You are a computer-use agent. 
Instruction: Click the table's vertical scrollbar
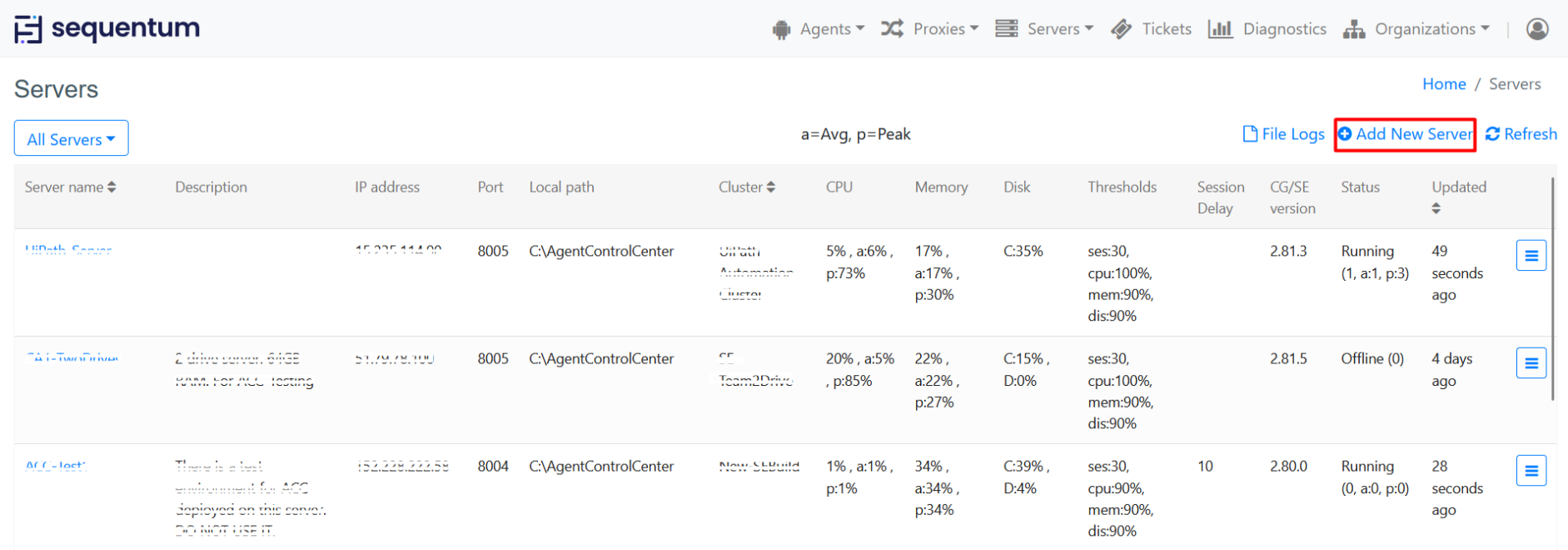1552,287
